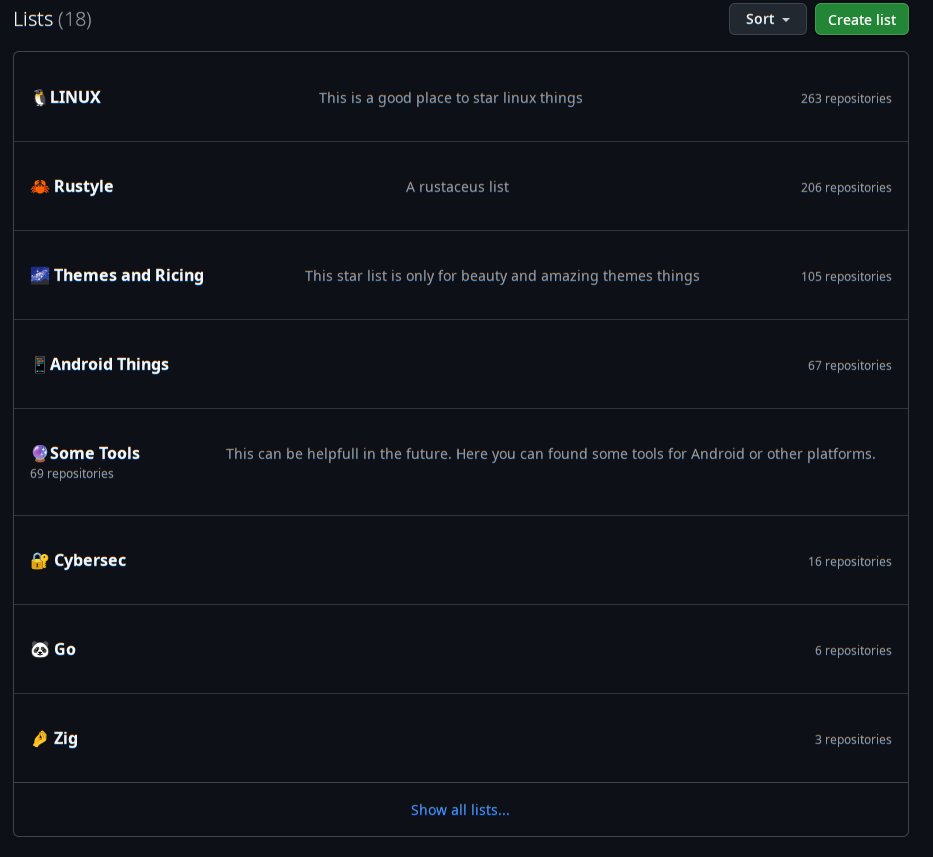The width and height of the screenshot is (933, 857).
Task: Click Show all lists link
Action: tap(460, 810)
